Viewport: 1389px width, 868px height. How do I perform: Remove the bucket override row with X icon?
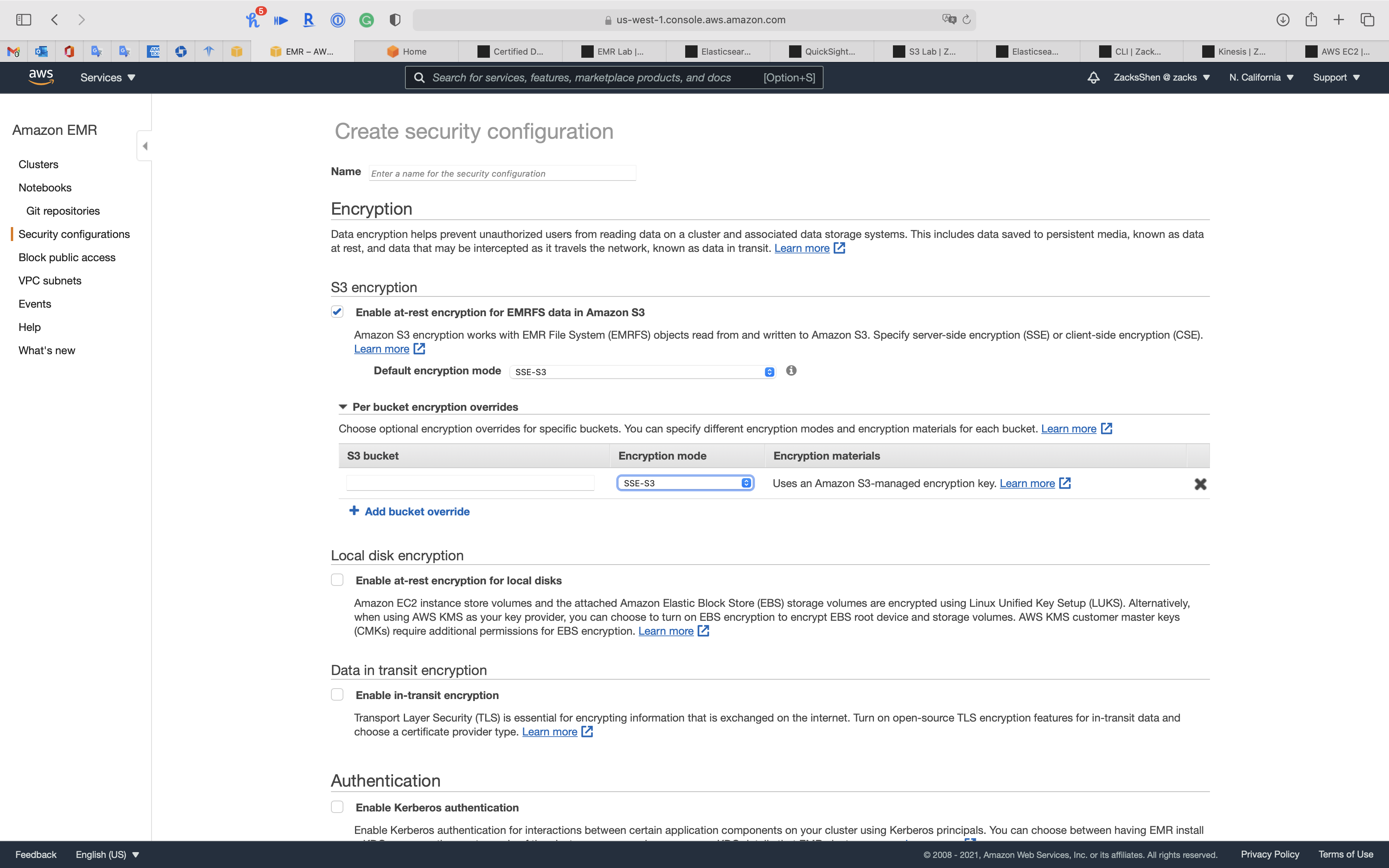(x=1199, y=484)
